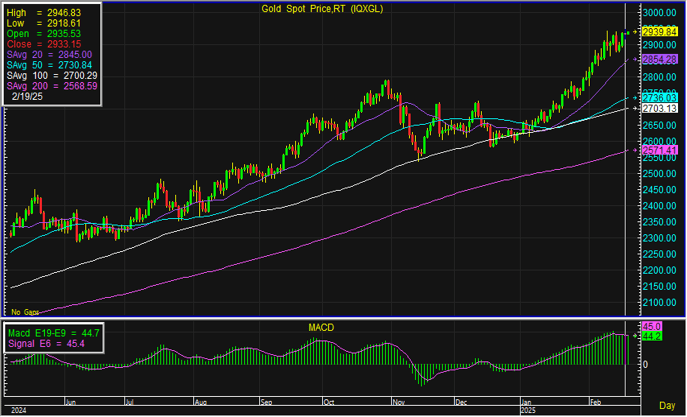
Task: Click the MACD indicator title
Action: (322, 327)
